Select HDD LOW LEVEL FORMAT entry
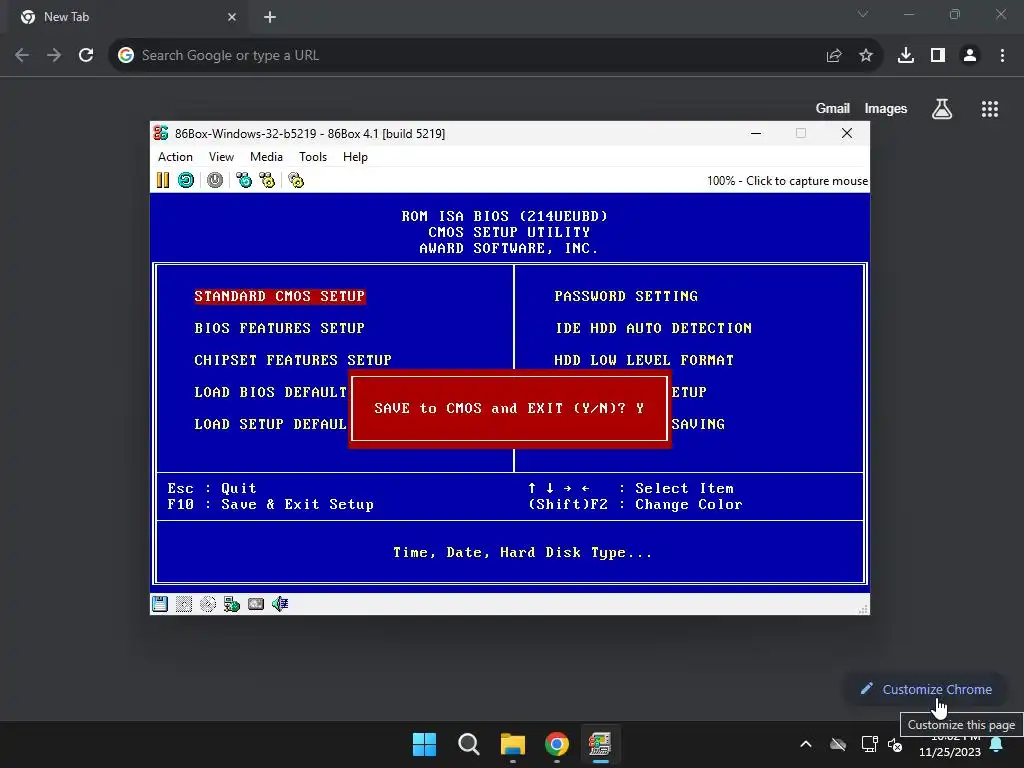The height and width of the screenshot is (768, 1024). pos(644,360)
